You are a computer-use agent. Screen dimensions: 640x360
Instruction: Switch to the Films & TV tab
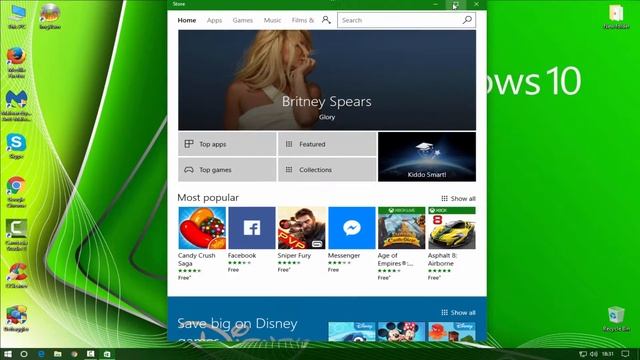click(302, 20)
